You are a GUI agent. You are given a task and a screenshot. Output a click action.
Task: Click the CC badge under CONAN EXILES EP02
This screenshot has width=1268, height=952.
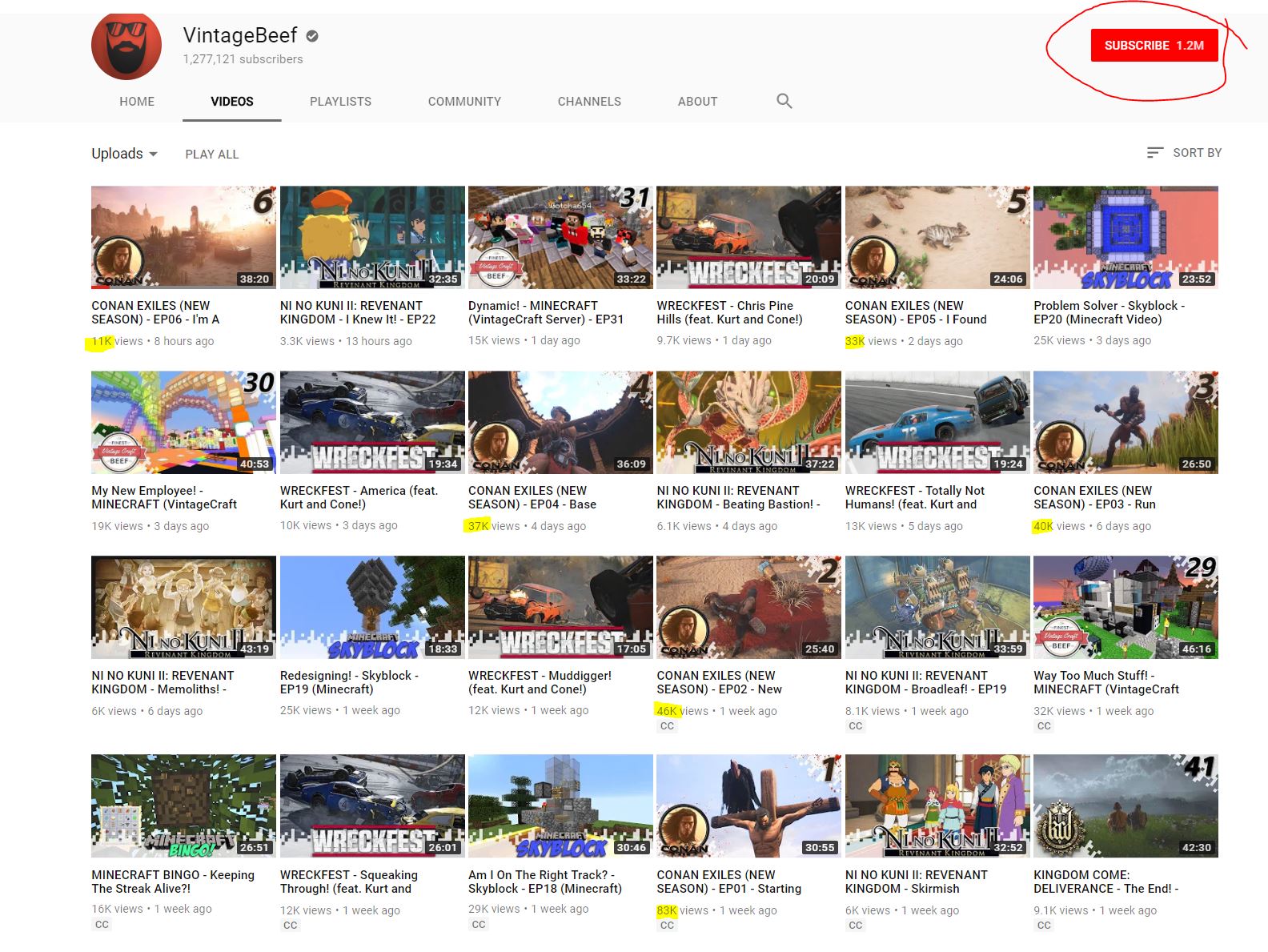pos(668,726)
